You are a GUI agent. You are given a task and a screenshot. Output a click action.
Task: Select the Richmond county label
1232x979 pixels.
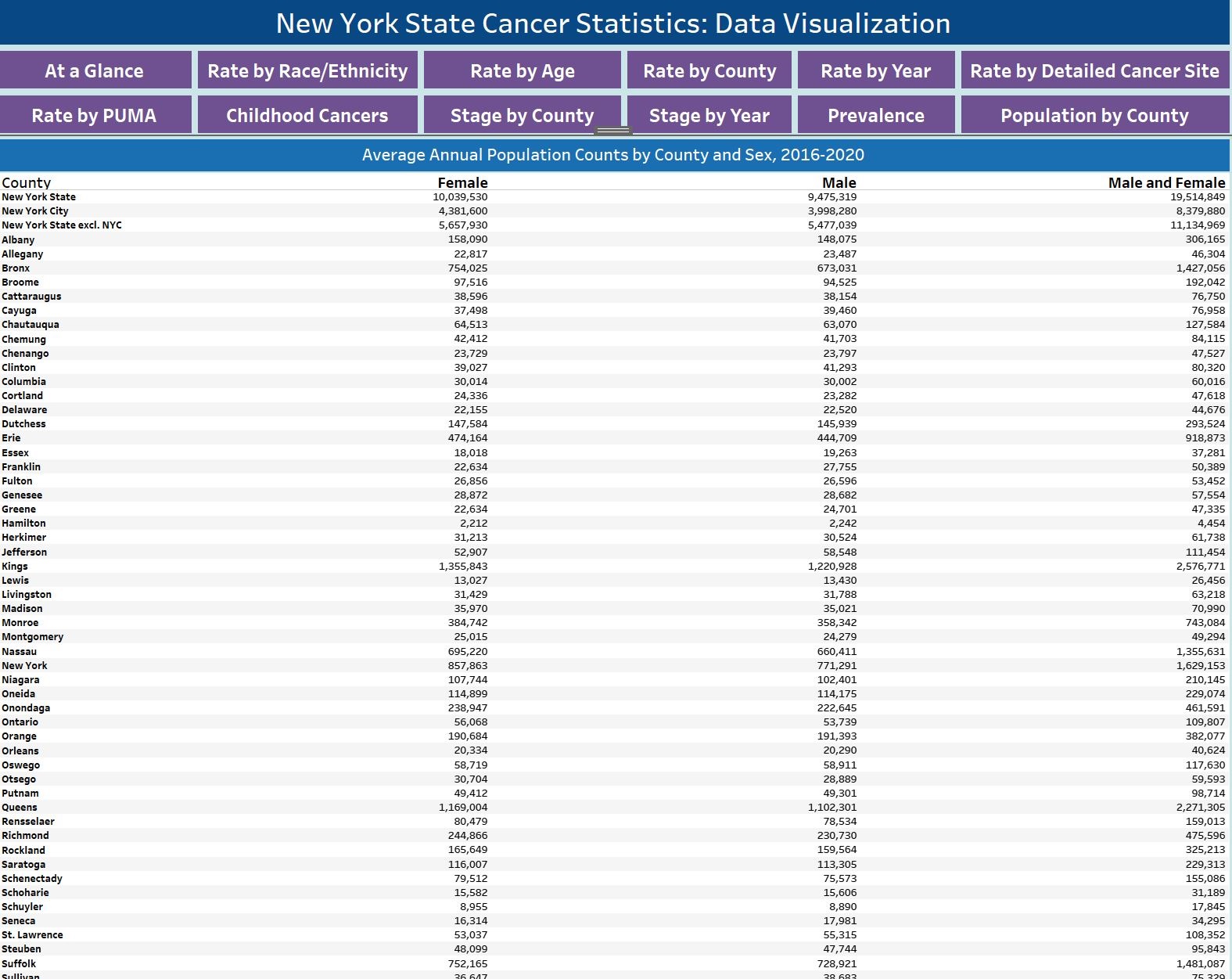click(x=25, y=836)
